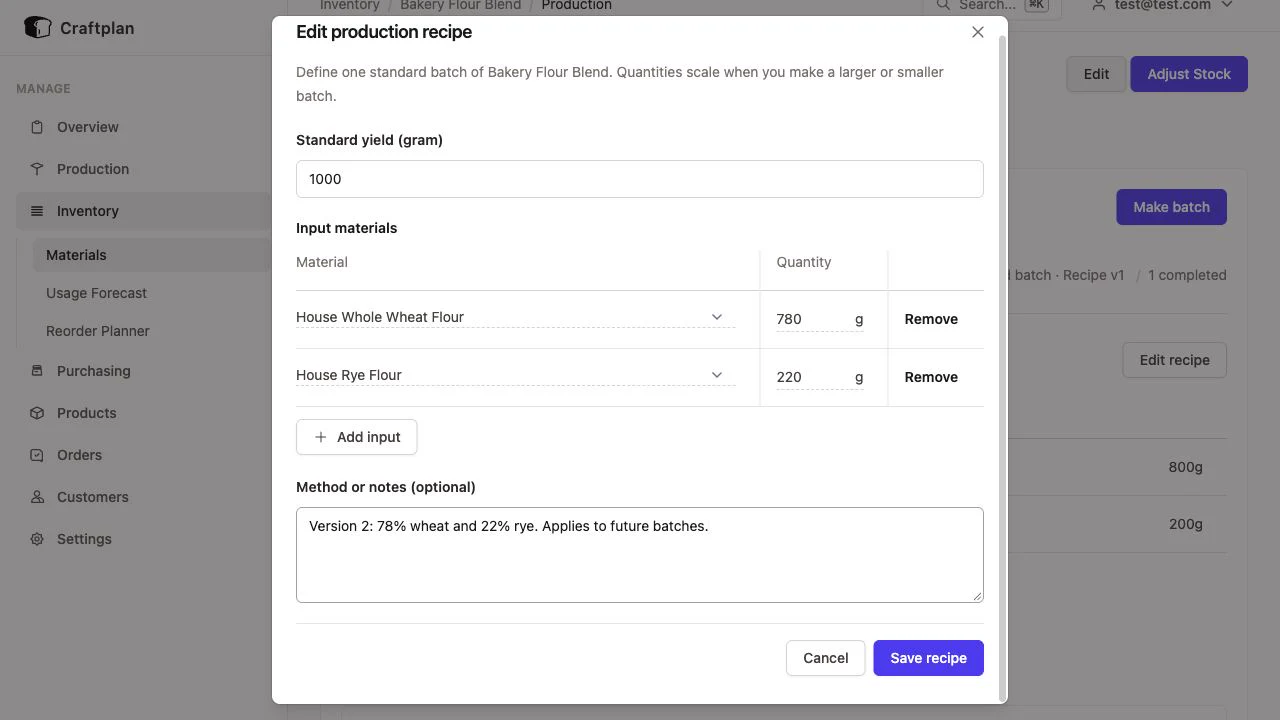1280x720 pixels.
Task: Click the 780 quantity field
Action: 811,319
